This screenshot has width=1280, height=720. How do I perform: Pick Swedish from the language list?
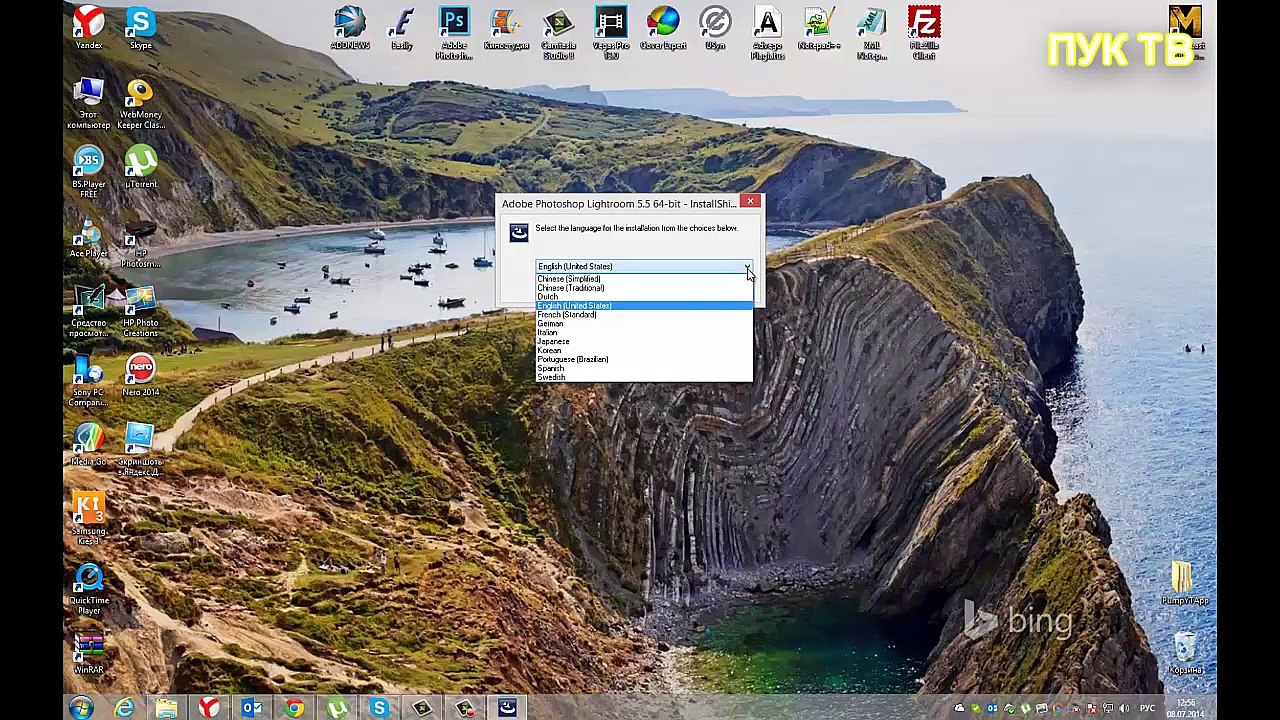644,377
